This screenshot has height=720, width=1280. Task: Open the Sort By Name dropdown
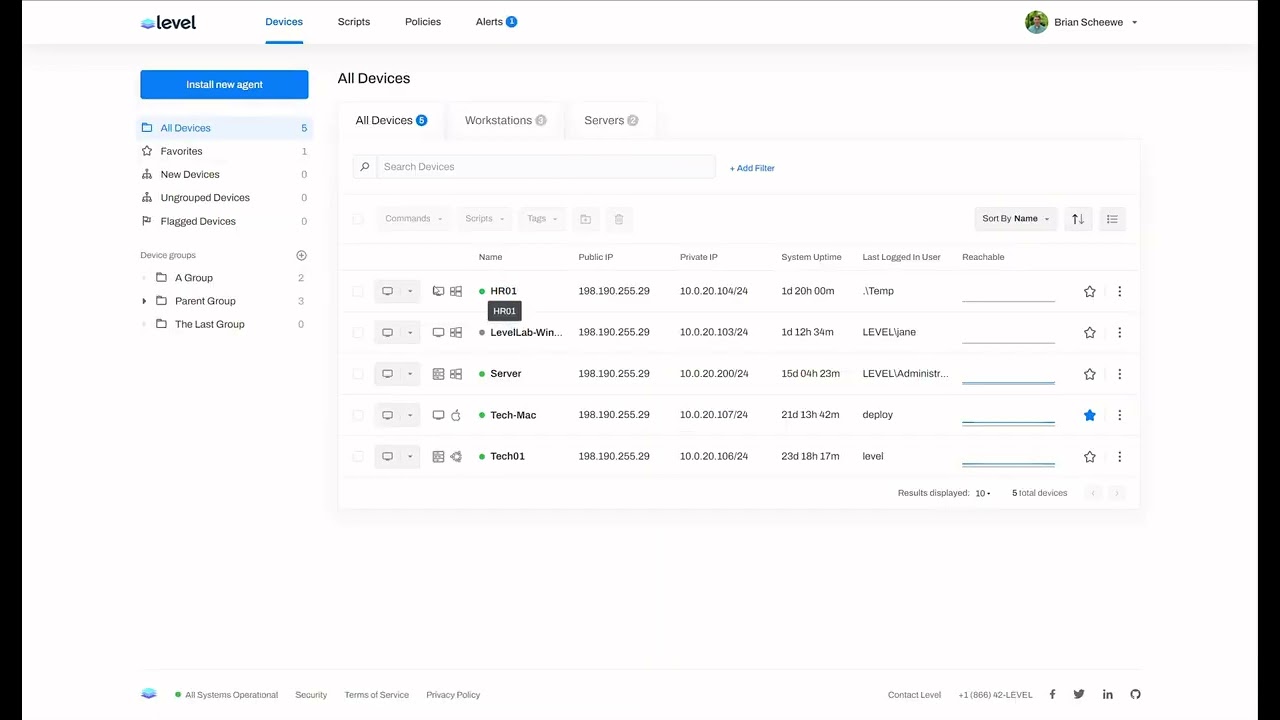(1016, 219)
